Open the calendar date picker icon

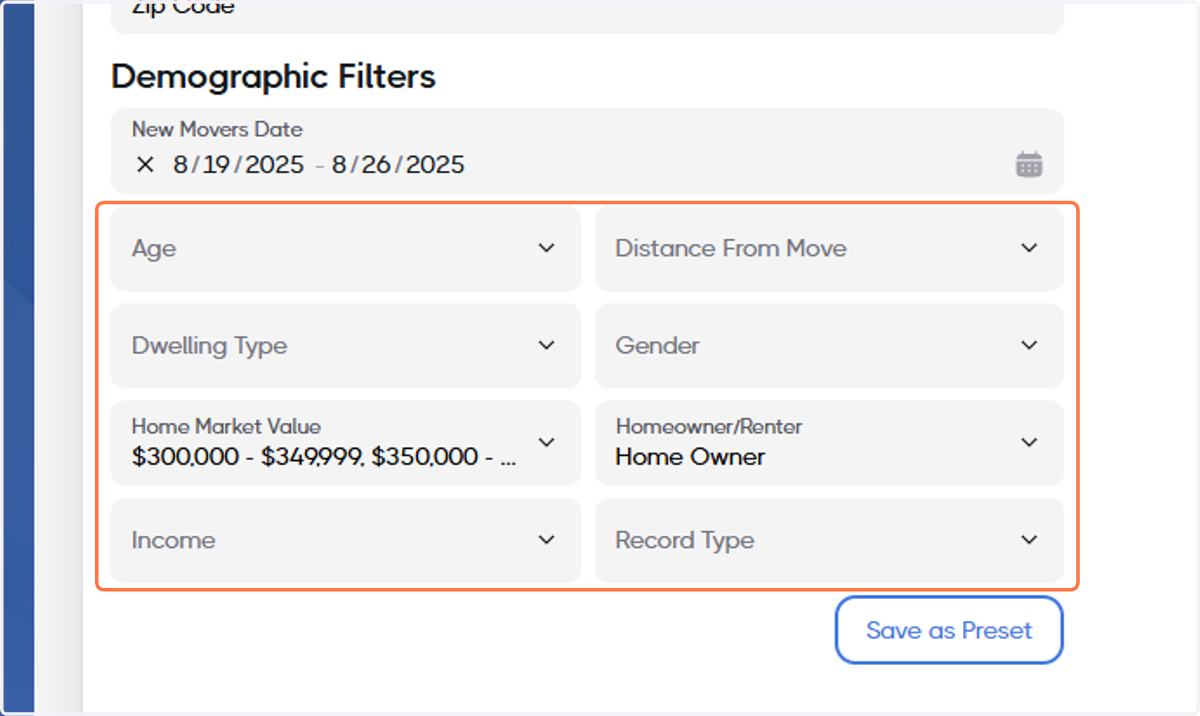[1029, 165]
